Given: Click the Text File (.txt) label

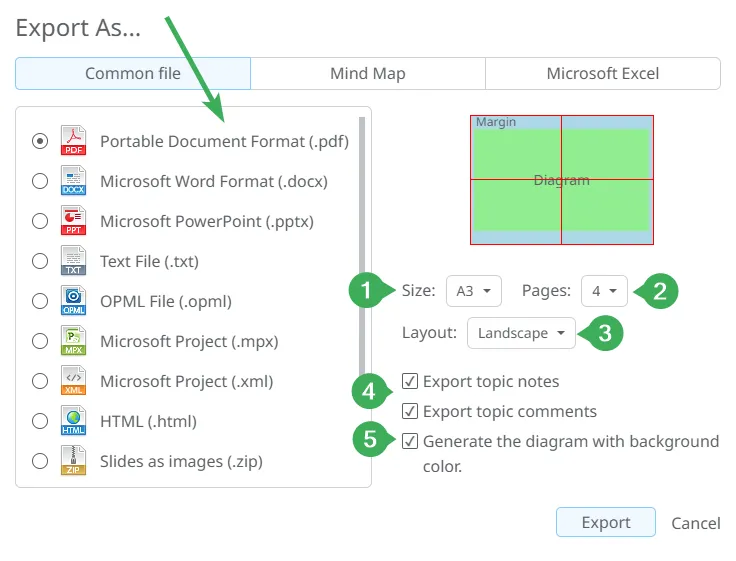Looking at the screenshot, I should pos(149,261).
